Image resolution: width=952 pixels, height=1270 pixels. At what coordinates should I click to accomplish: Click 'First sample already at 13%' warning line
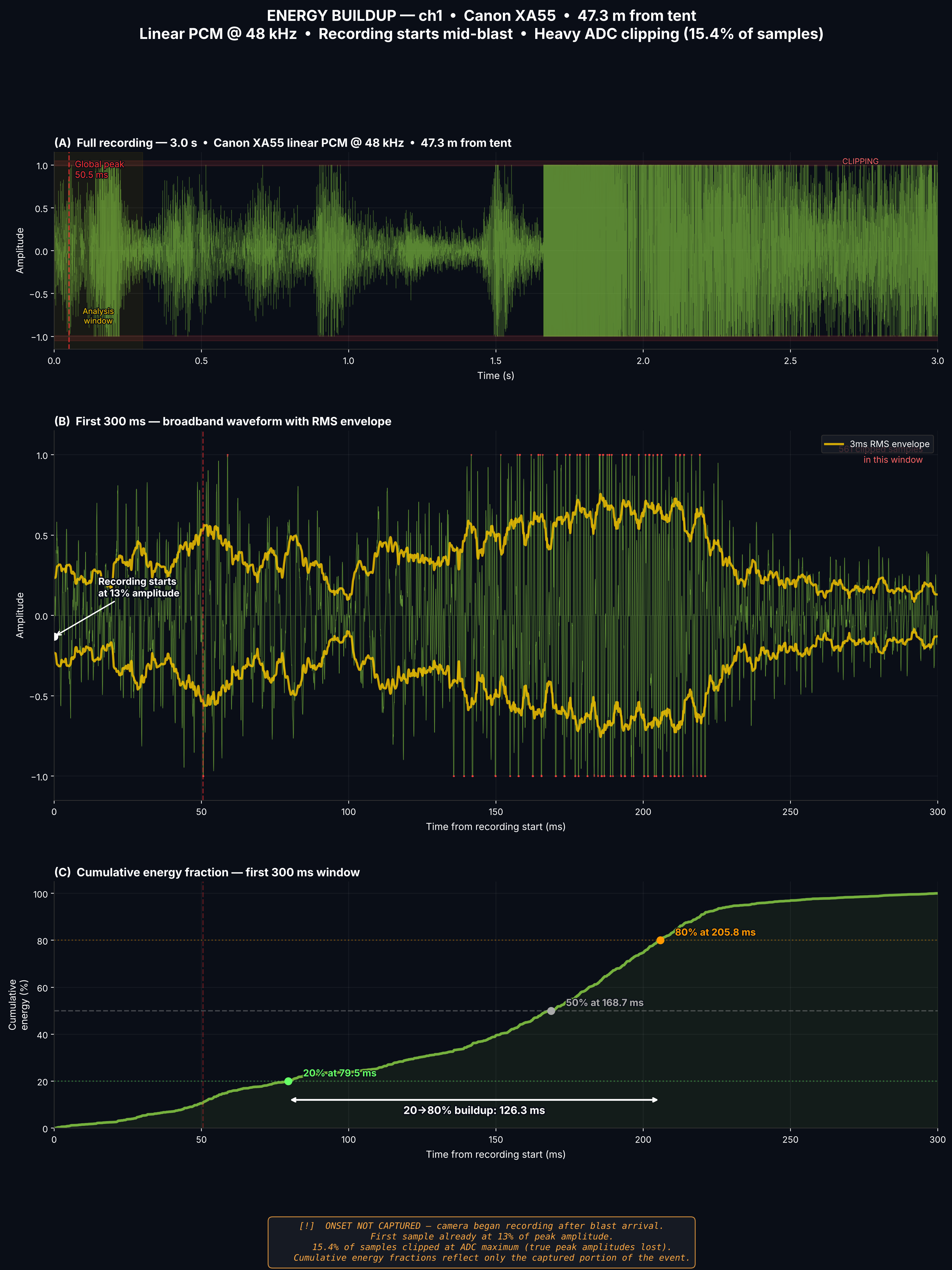click(x=492, y=1236)
